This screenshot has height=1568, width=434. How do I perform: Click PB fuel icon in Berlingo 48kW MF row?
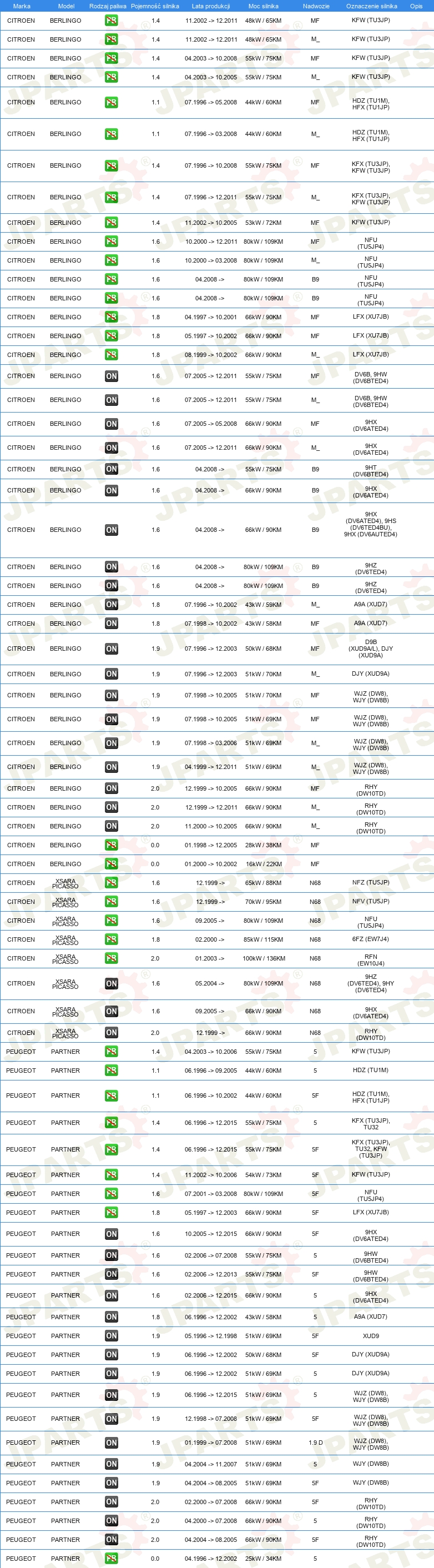point(112,21)
